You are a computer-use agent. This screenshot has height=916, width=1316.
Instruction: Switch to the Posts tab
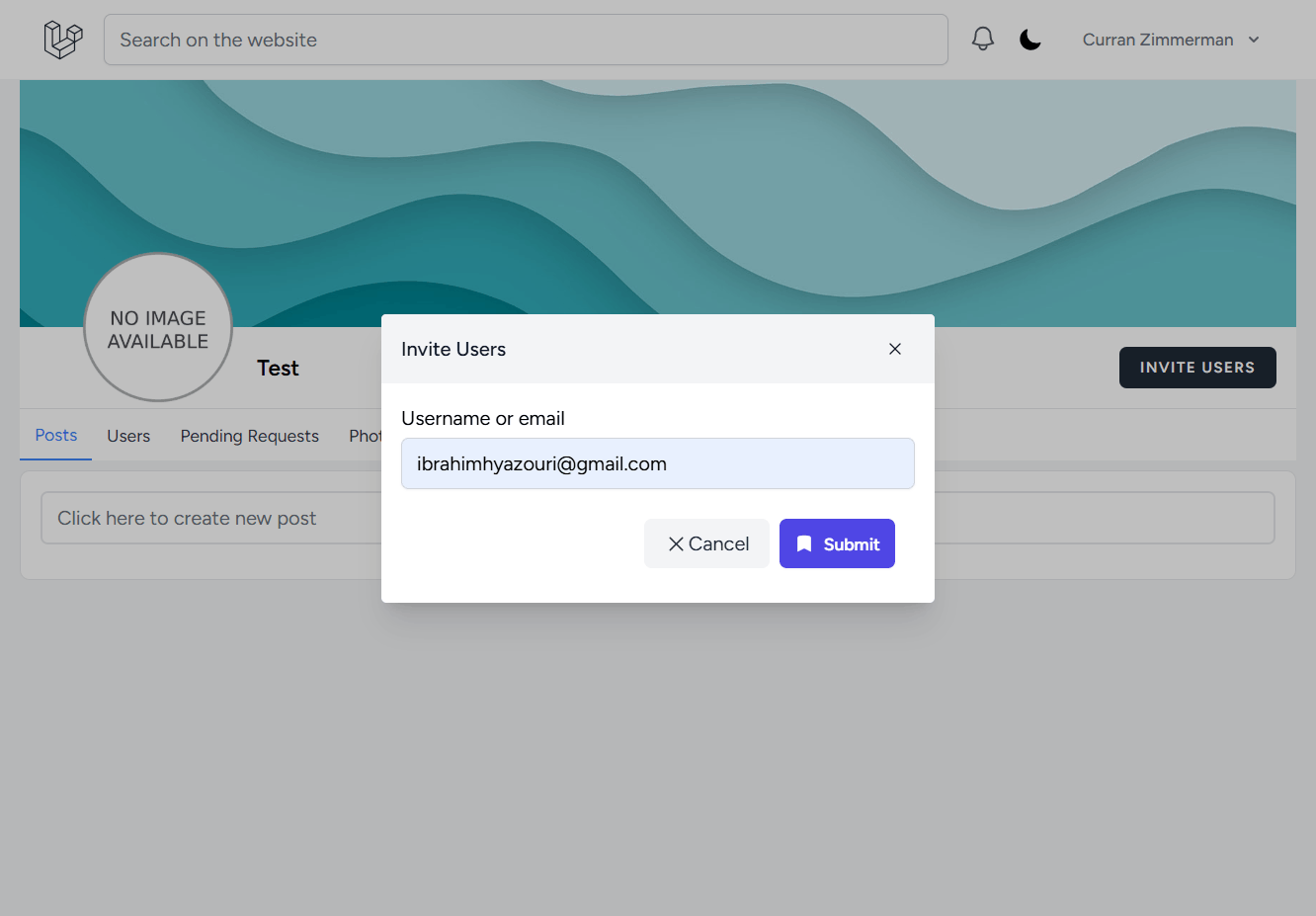point(56,436)
